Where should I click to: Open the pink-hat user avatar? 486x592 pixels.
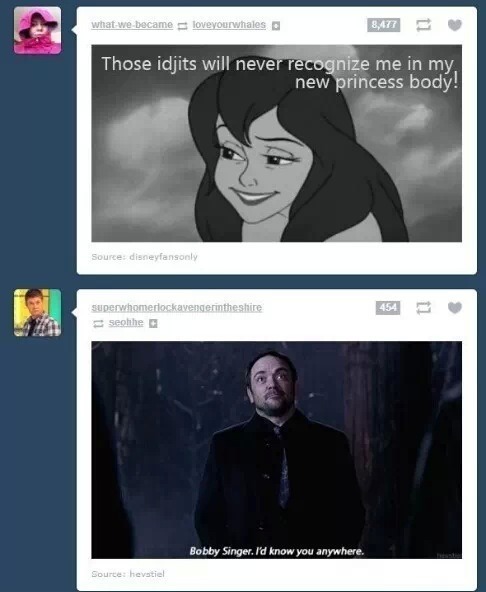point(37,31)
